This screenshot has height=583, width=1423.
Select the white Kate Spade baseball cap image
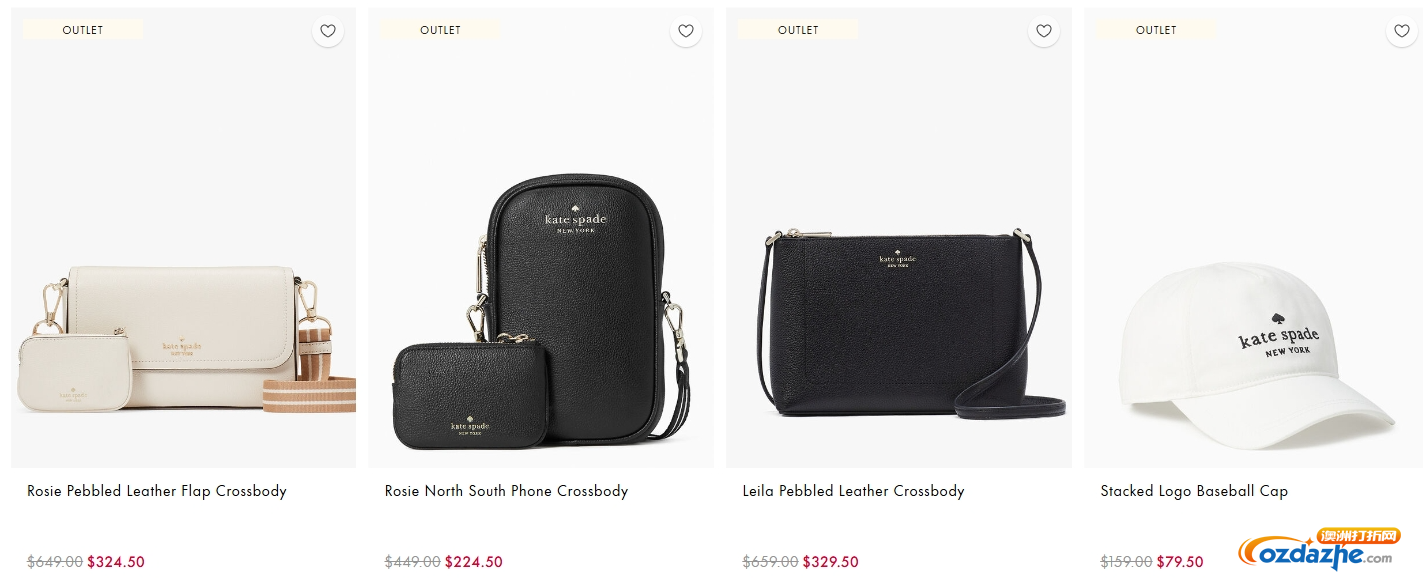click(1255, 355)
